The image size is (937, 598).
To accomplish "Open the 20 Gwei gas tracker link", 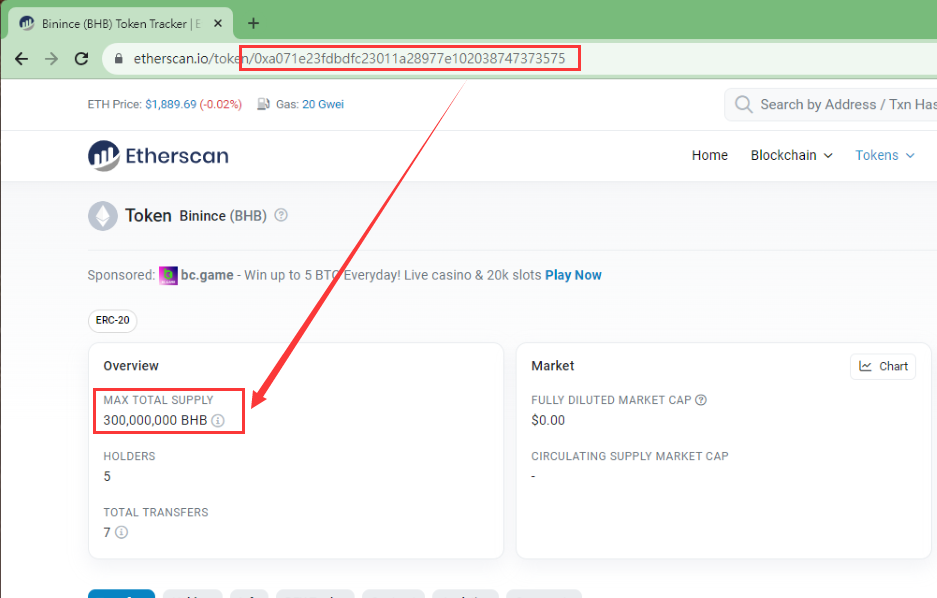I will pyautogui.click(x=323, y=105).
